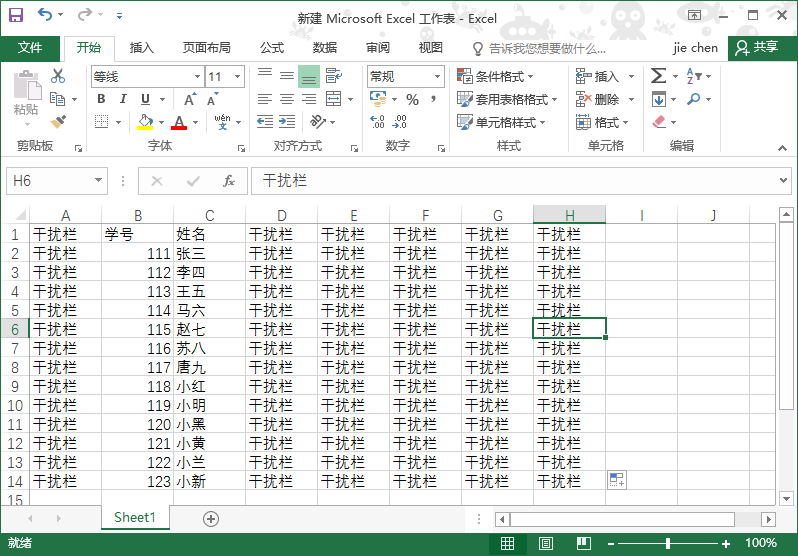The width and height of the screenshot is (798, 556).
Task: Click the Save icon in title bar
Action: pos(16,16)
